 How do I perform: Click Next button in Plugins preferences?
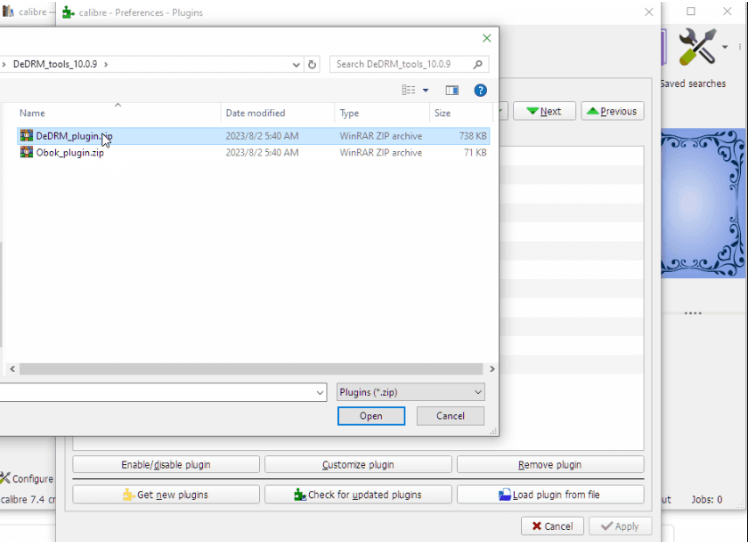pos(544,111)
